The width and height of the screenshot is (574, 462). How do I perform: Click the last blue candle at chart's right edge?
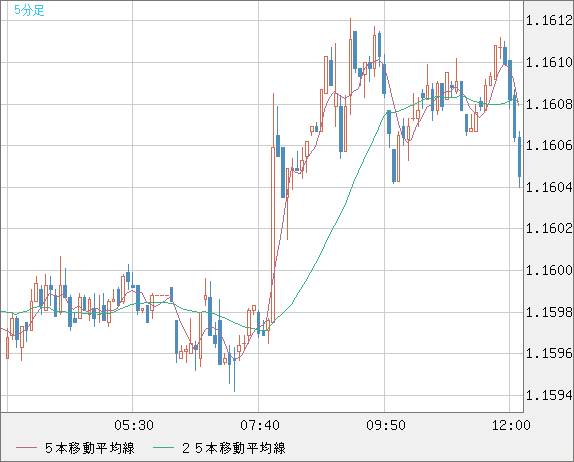coord(519,159)
